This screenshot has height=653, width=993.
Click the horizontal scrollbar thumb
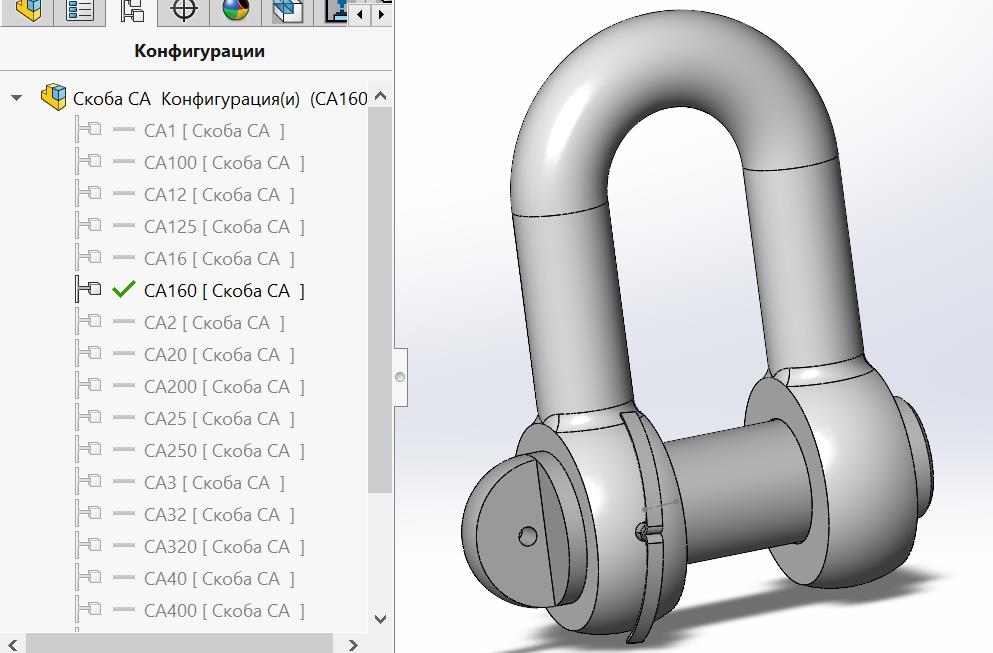click(x=179, y=643)
